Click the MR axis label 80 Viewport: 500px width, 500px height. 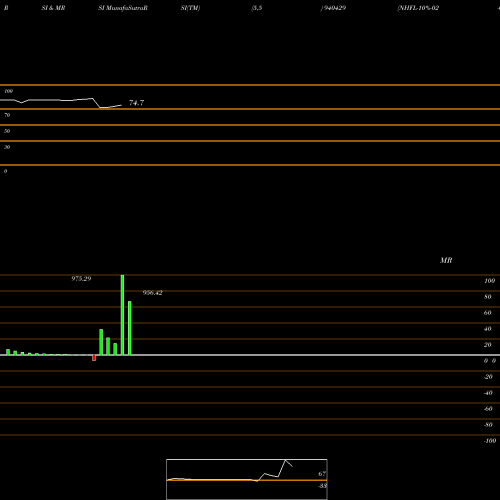[488, 297]
